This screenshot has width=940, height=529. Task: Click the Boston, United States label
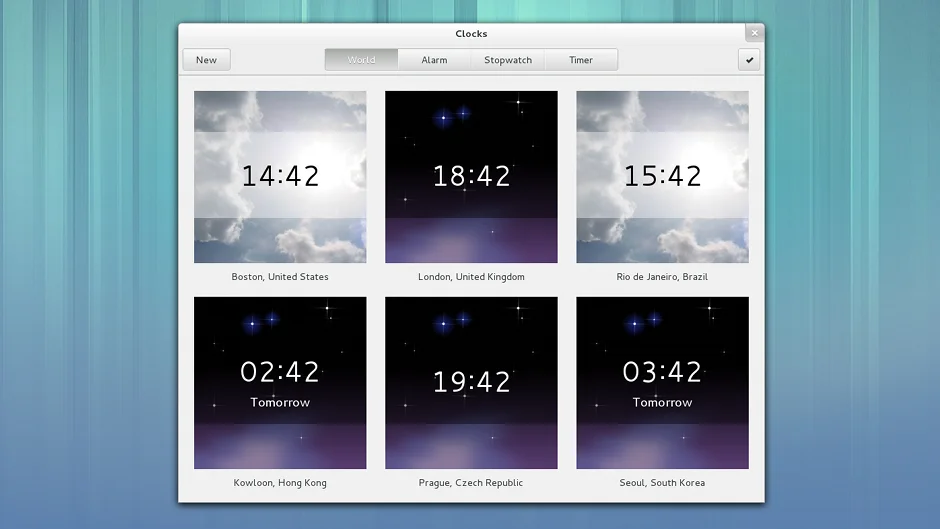pyautogui.click(x=280, y=277)
